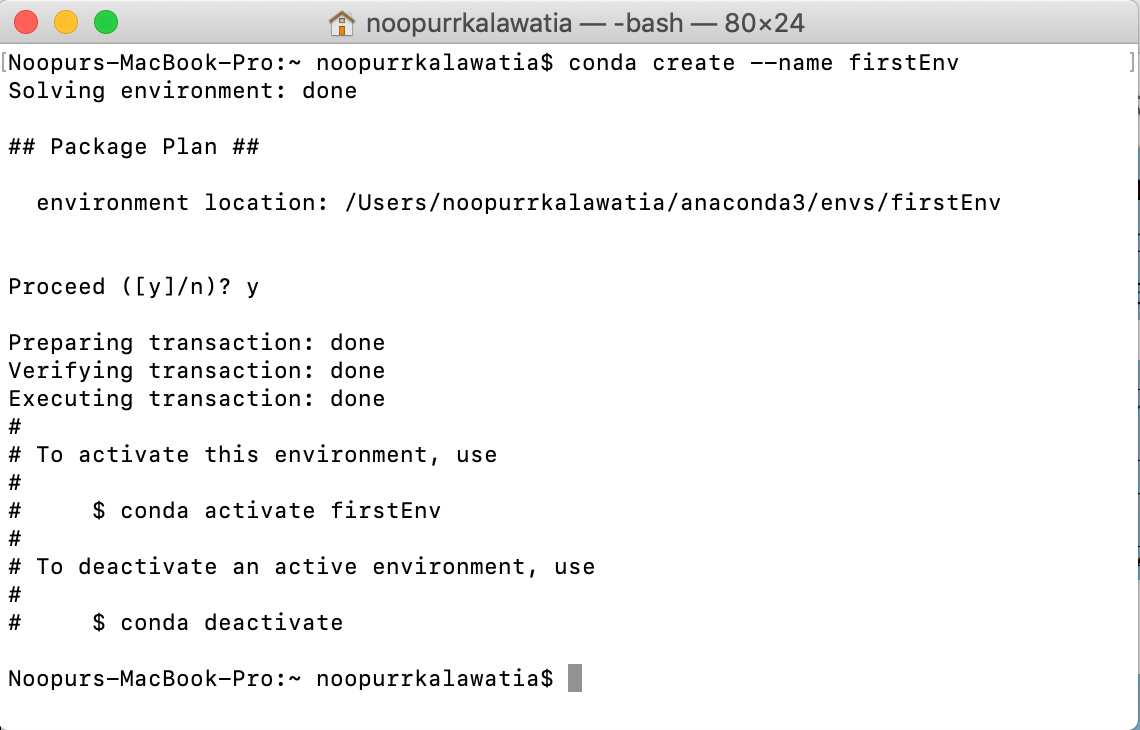Click the Preparing transaction: done line
Screen dimensions: 1140x730
tap(195, 342)
